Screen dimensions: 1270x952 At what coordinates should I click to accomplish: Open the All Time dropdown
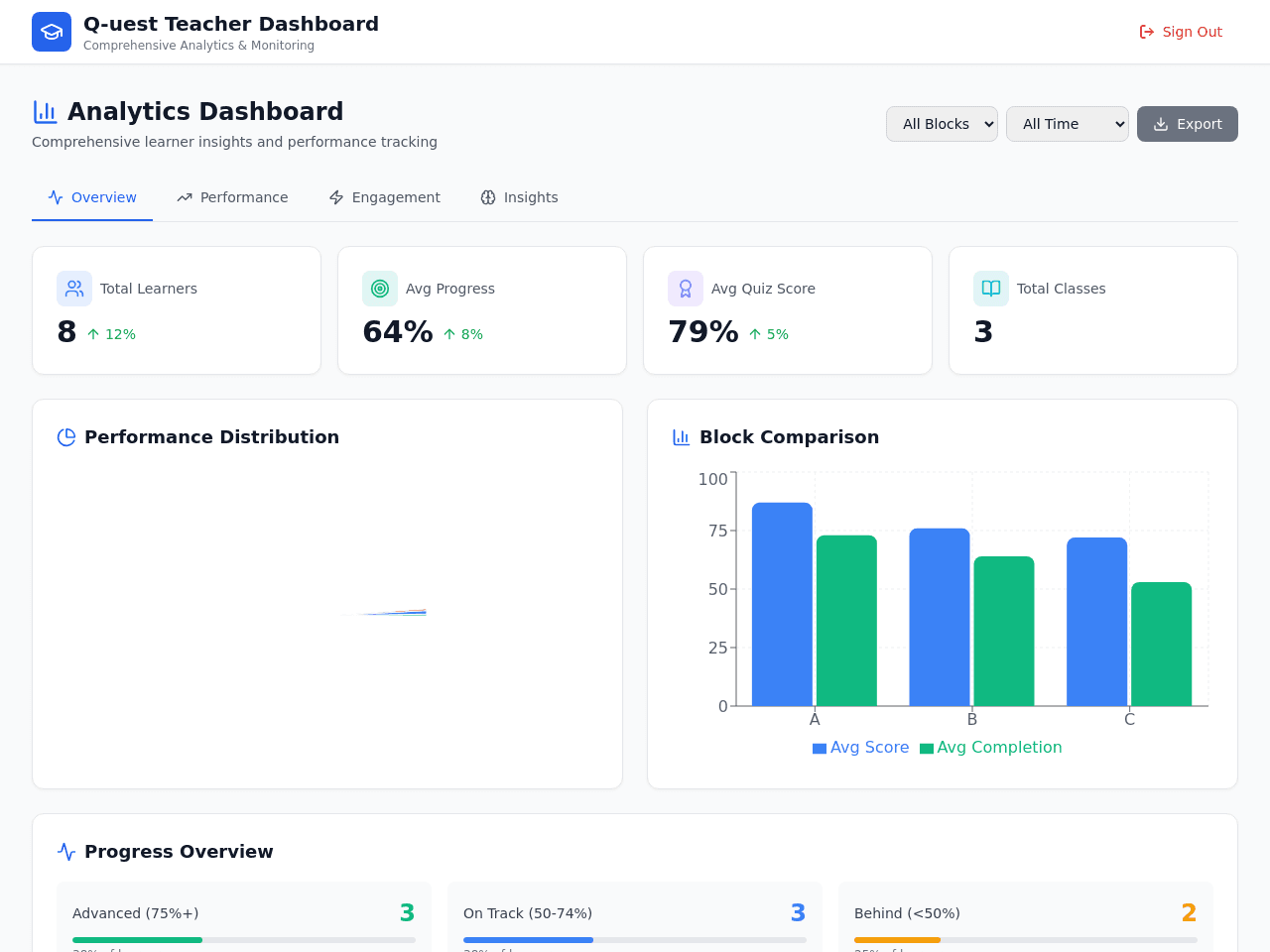[1068, 124]
